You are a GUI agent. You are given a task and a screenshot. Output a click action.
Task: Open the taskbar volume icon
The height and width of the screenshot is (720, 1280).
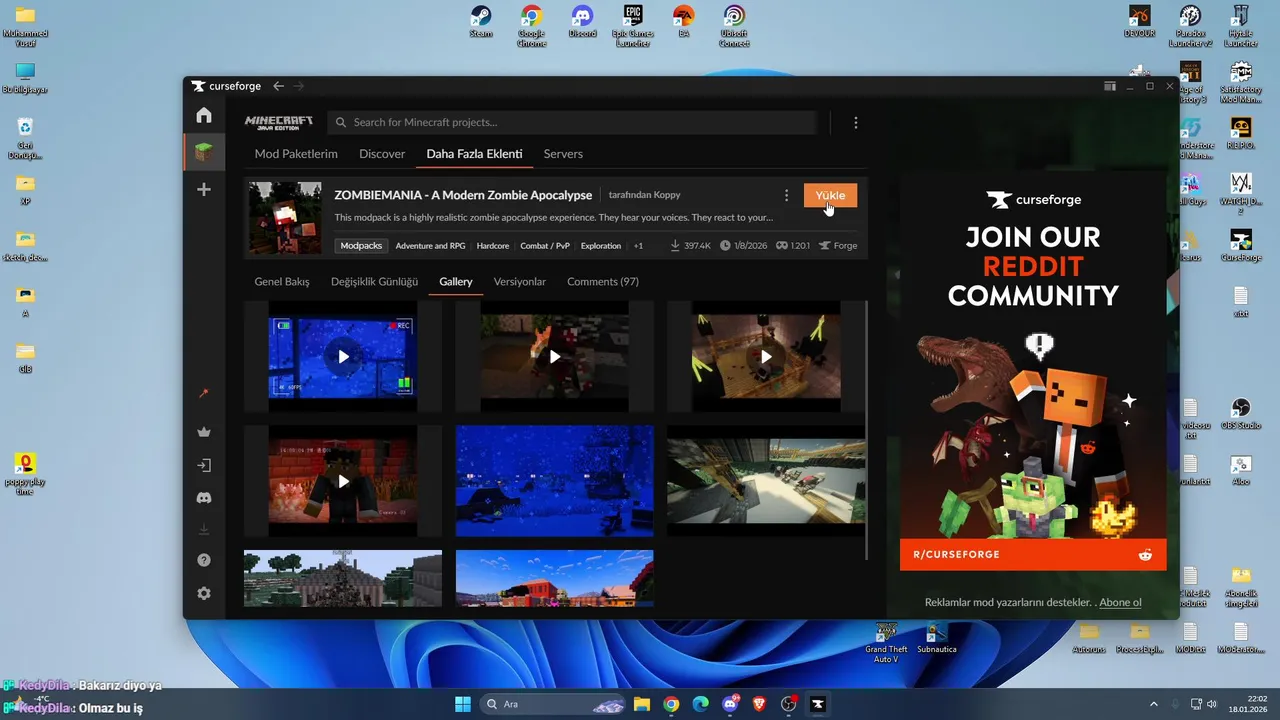click(x=1213, y=704)
